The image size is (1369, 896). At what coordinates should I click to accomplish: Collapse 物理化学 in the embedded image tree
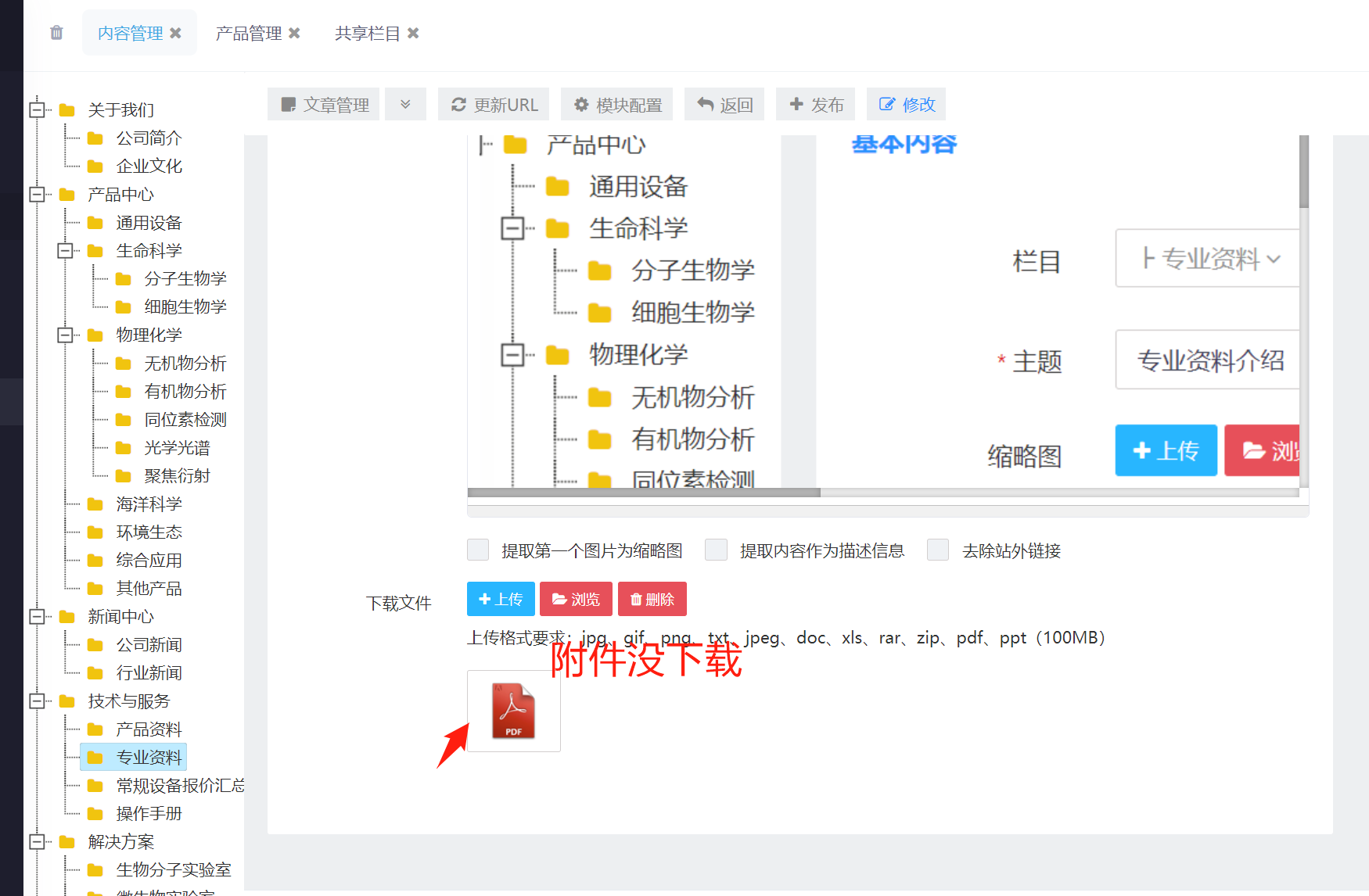512,355
